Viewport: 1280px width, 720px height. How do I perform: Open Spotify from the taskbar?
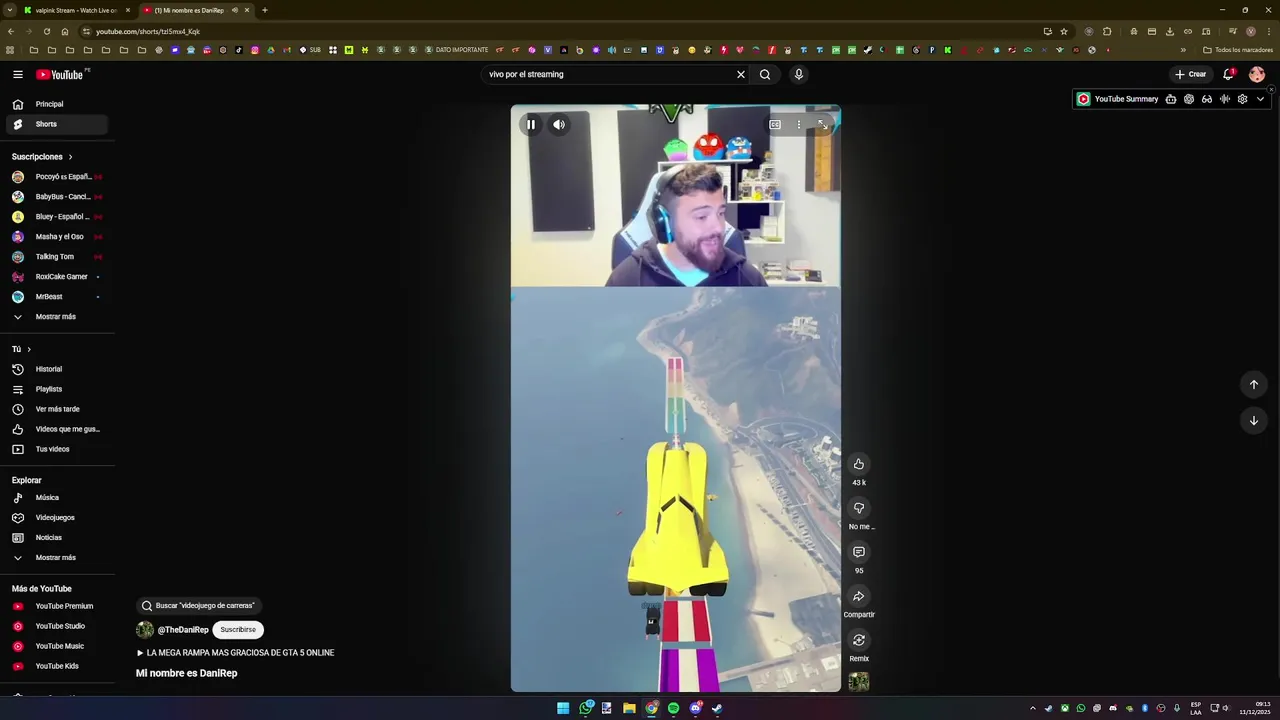673,709
